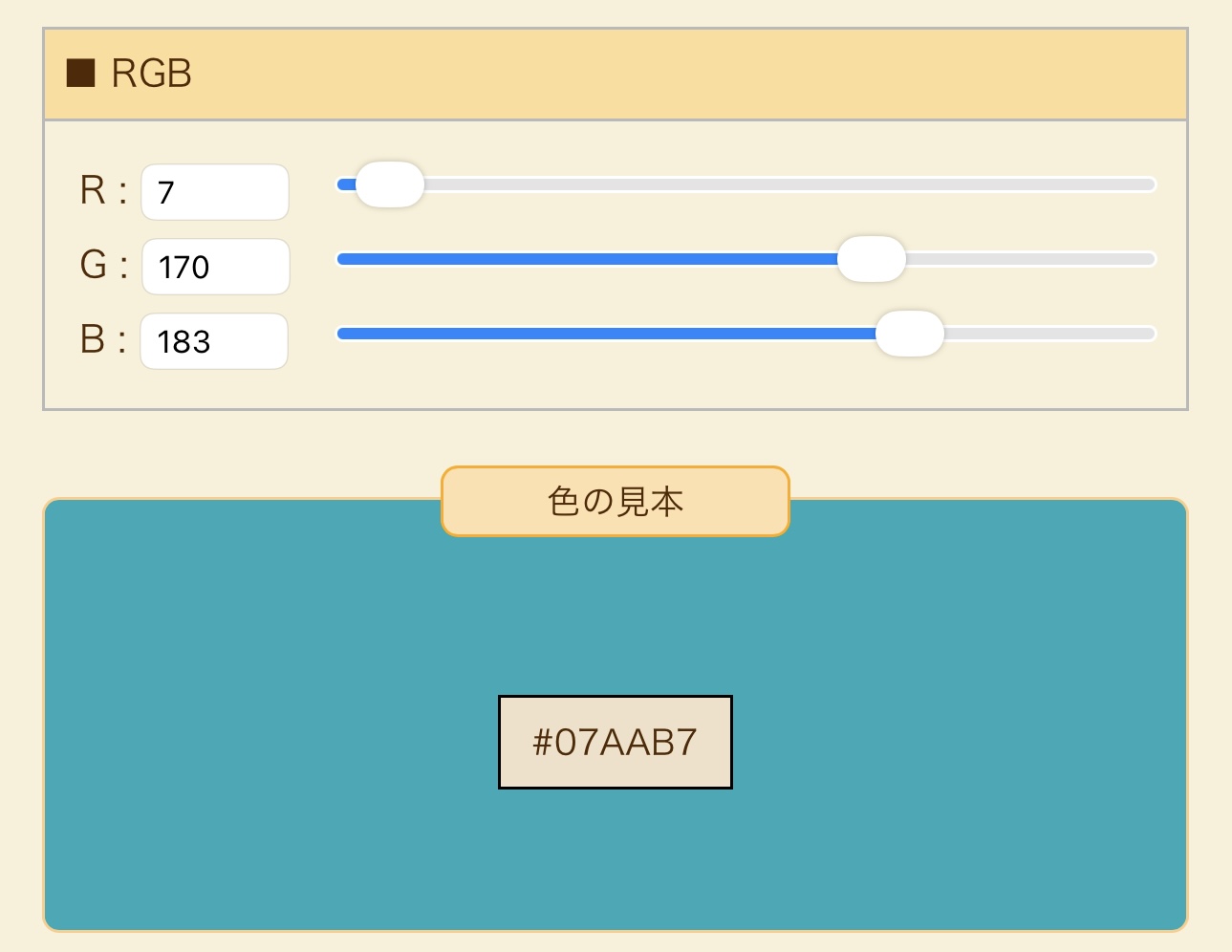Viewport: 1232px width, 952px height.
Task: Click the G : label text
Action: (x=103, y=265)
